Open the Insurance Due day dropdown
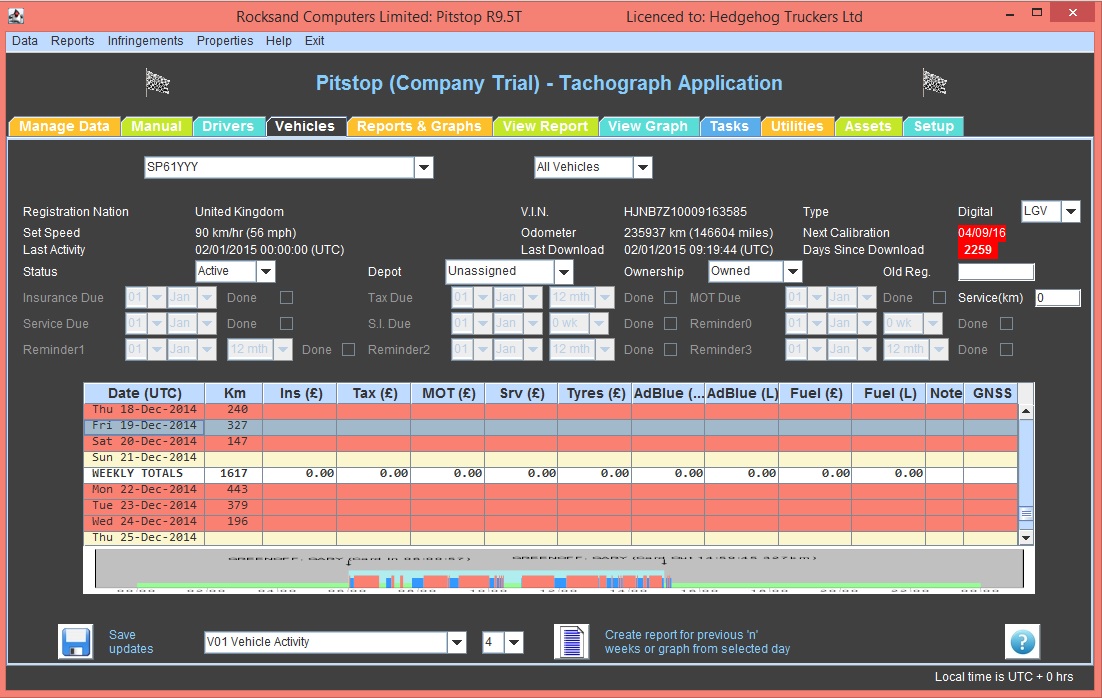Viewport: 1102px width, 698px height. pyautogui.click(x=157, y=297)
